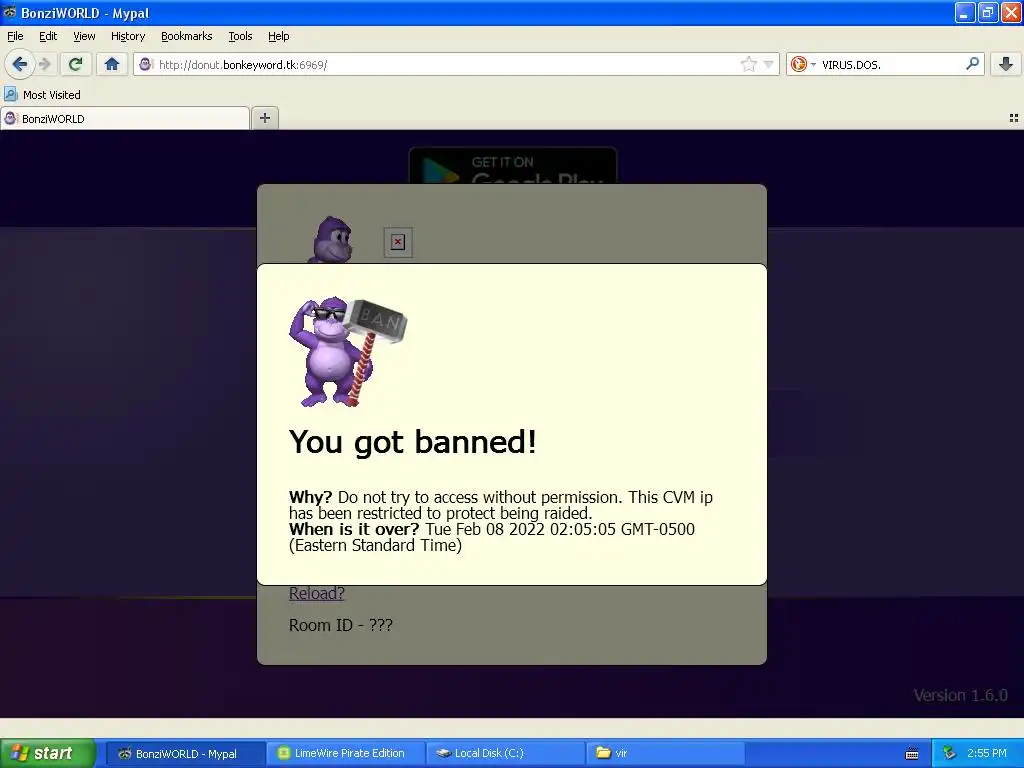Viewport: 1024px width, 768px height.
Task: Close the Mypal browser window
Action: pyautogui.click(x=1011, y=12)
